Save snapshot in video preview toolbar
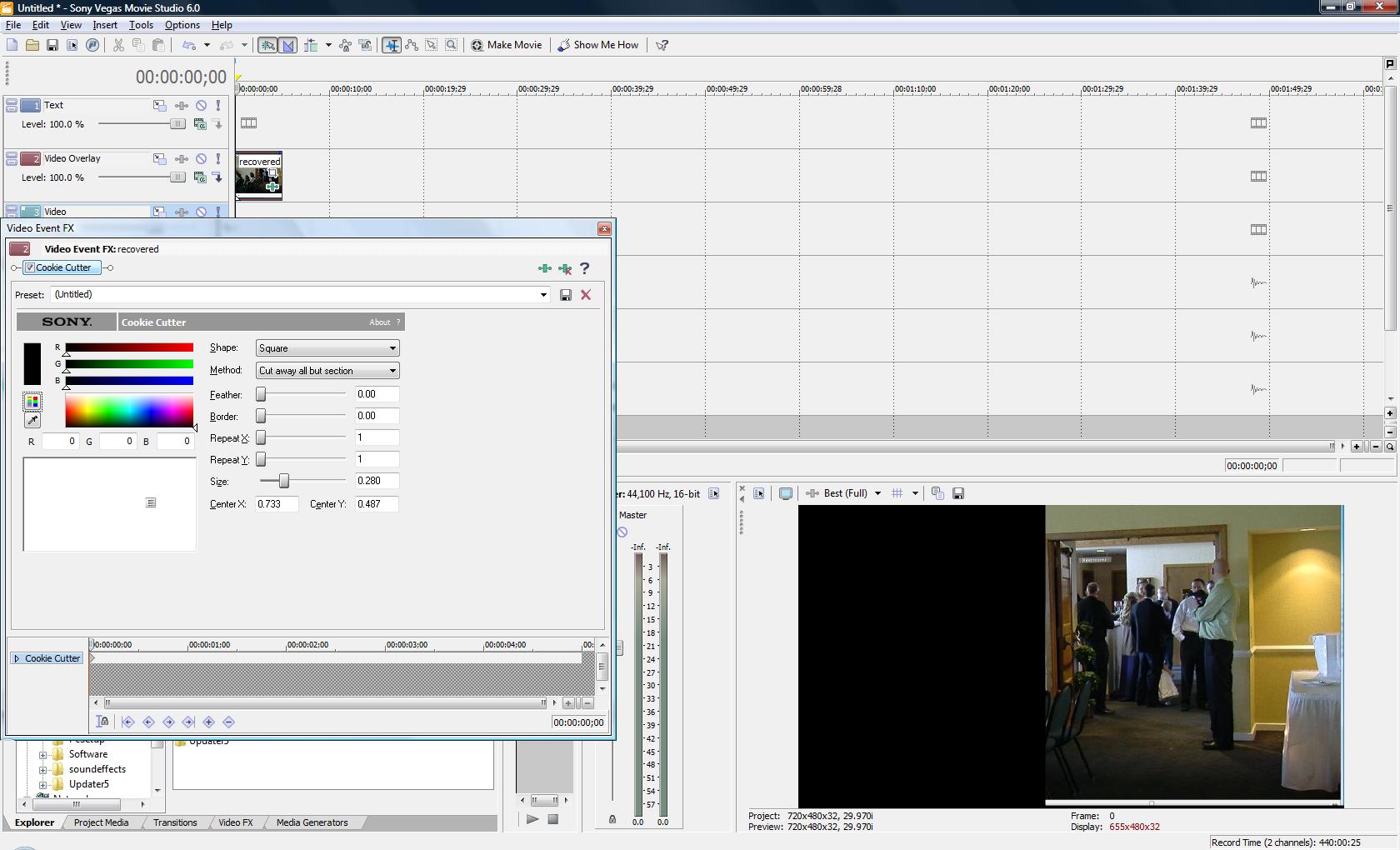1400x850 pixels. tap(958, 493)
